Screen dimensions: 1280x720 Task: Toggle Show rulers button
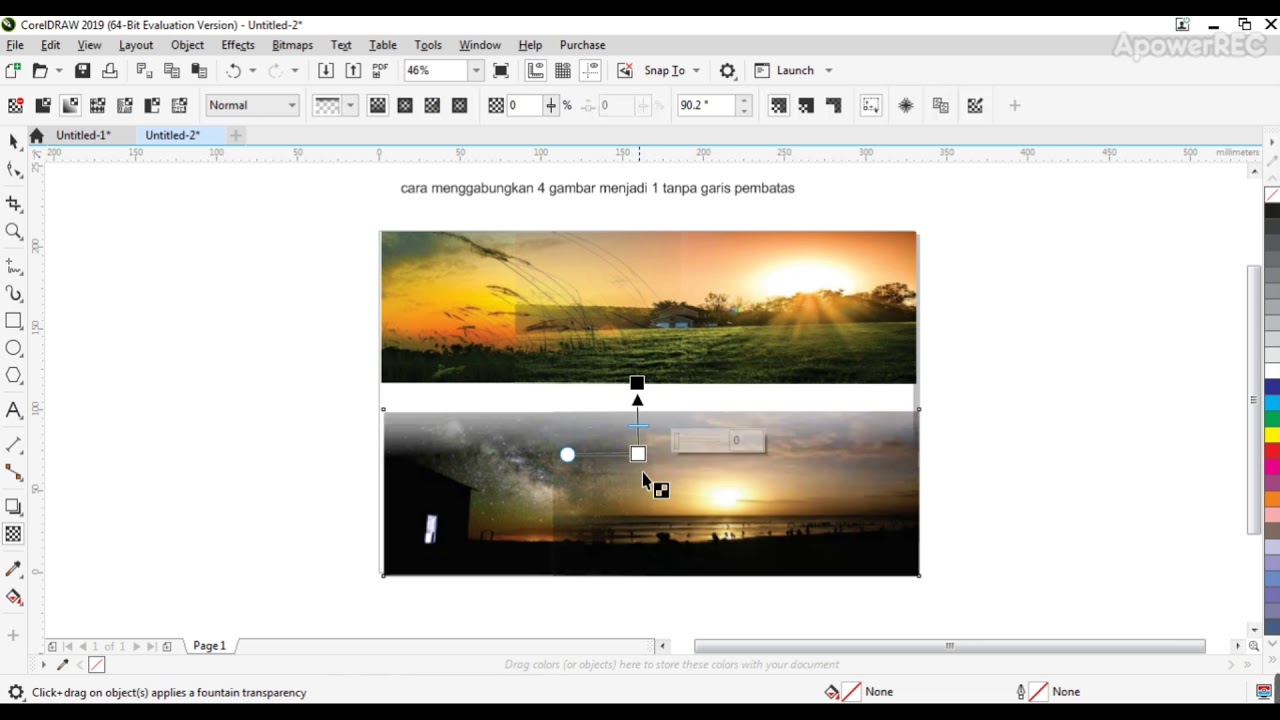click(536, 70)
